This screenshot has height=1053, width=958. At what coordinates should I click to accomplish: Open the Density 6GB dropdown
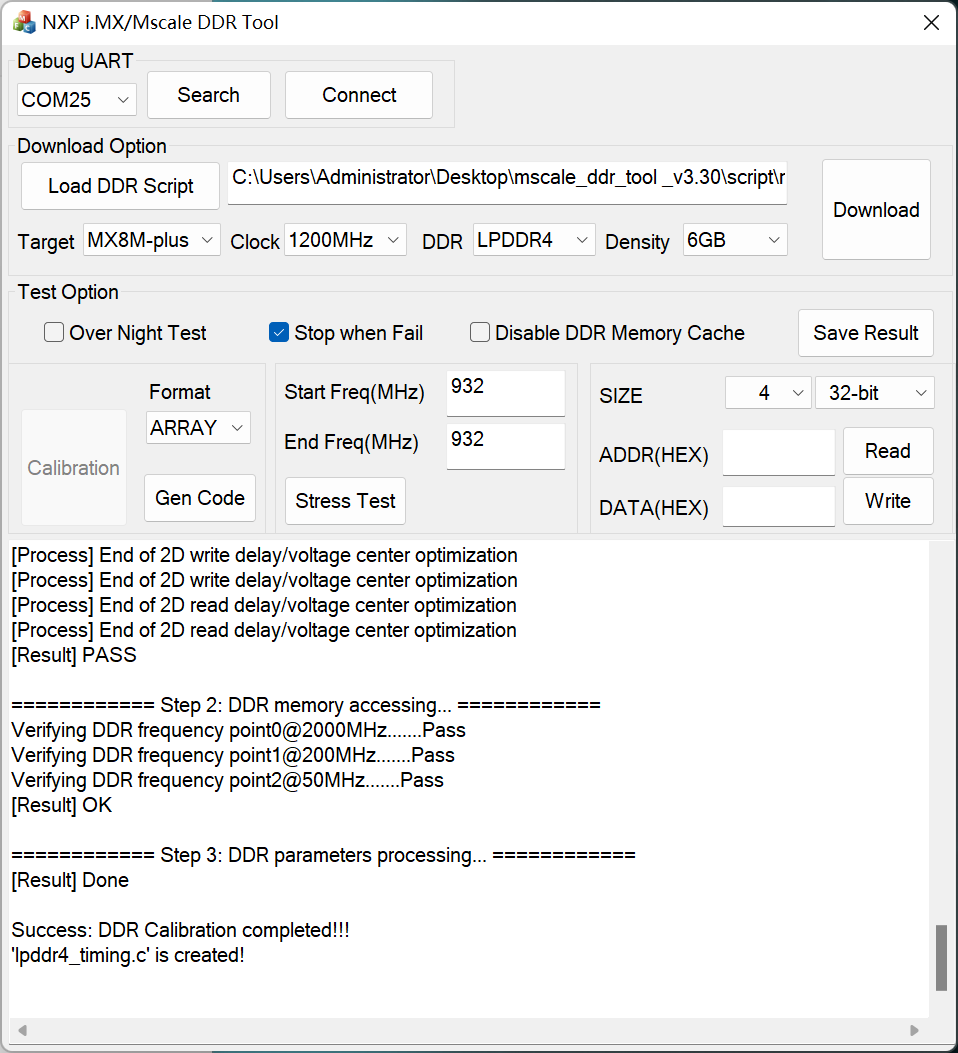pyautogui.click(x=735, y=239)
